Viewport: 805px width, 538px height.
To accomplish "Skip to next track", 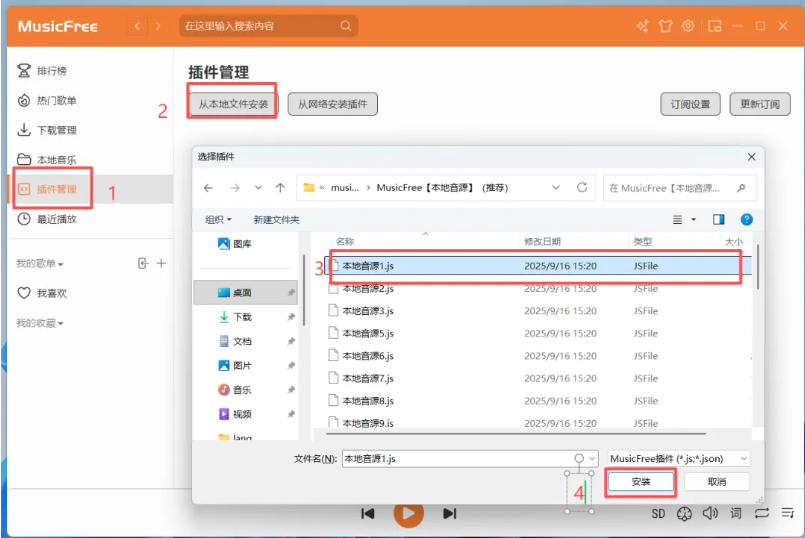I will (449, 513).
